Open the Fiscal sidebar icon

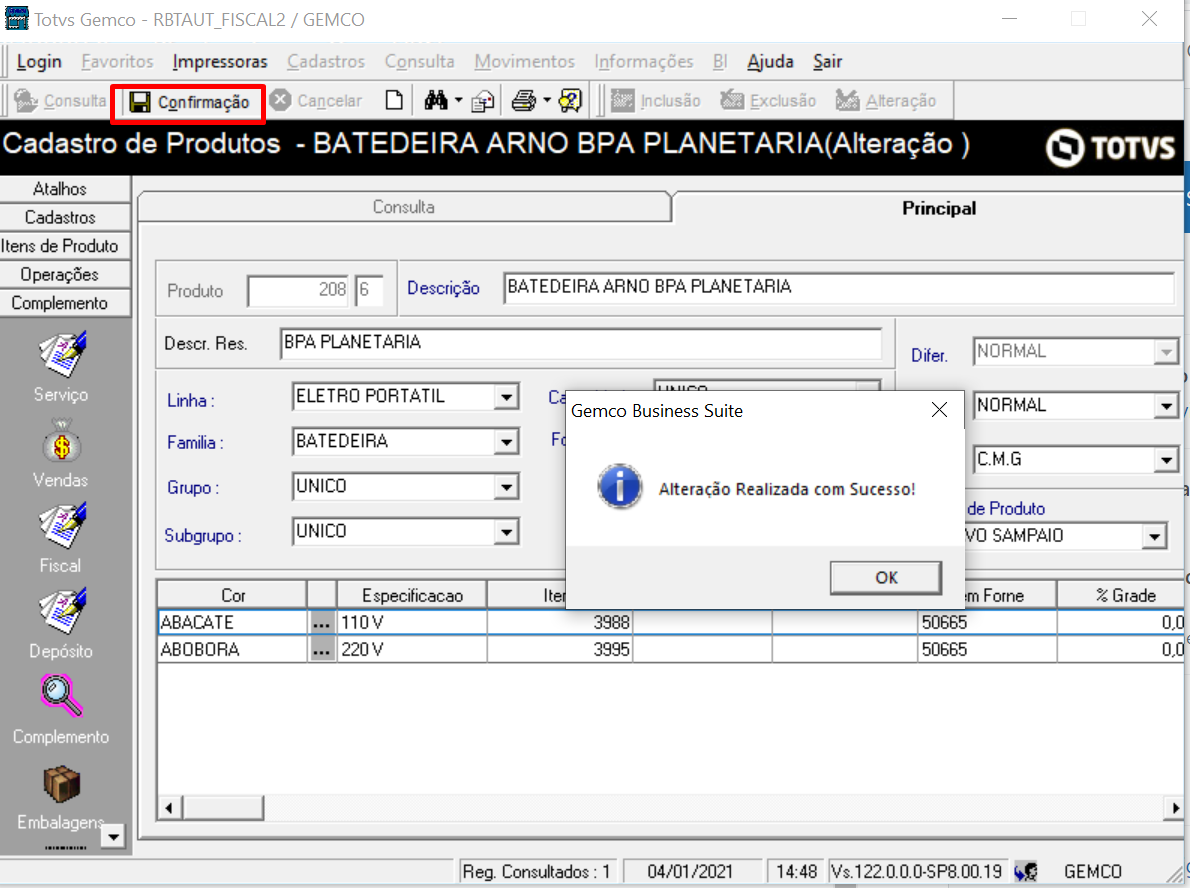click(x=61, y=526)
